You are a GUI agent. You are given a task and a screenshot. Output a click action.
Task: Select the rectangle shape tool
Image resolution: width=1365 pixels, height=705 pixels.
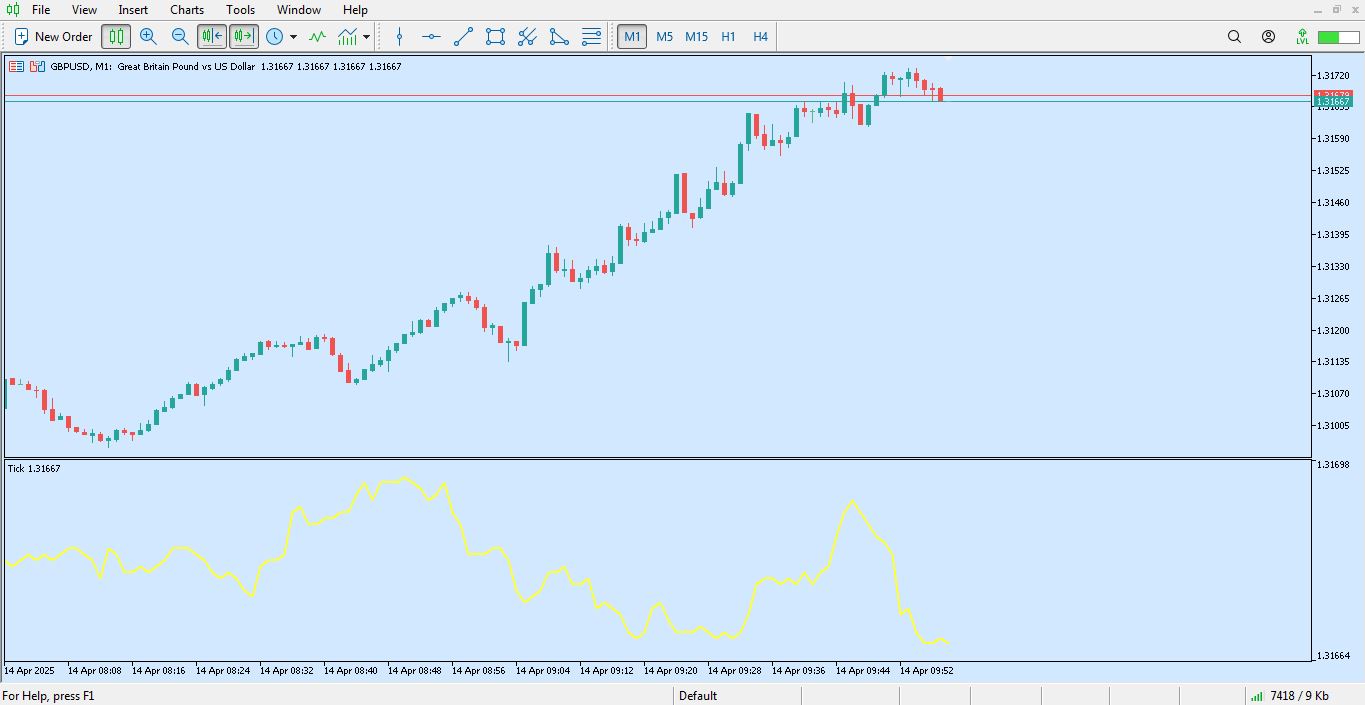tap(495, 37)
